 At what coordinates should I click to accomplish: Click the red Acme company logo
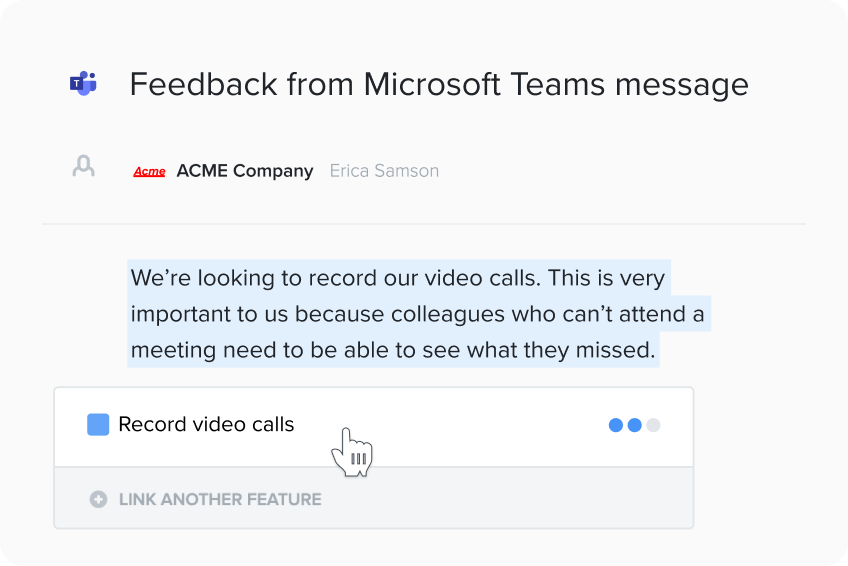[149, 171]
